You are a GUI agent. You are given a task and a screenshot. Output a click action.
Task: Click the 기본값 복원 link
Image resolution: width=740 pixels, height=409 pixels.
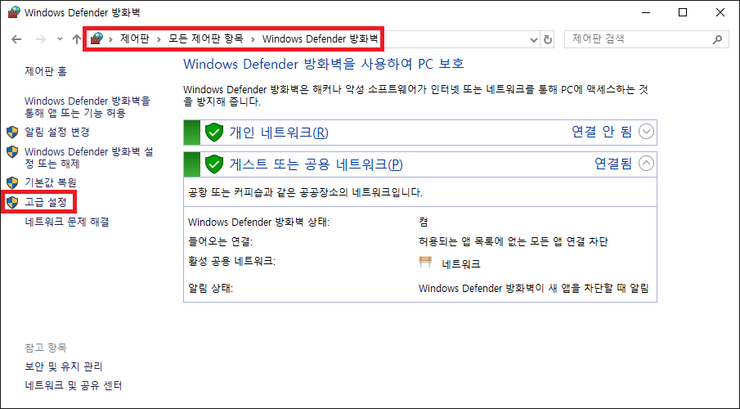[50, 183]
